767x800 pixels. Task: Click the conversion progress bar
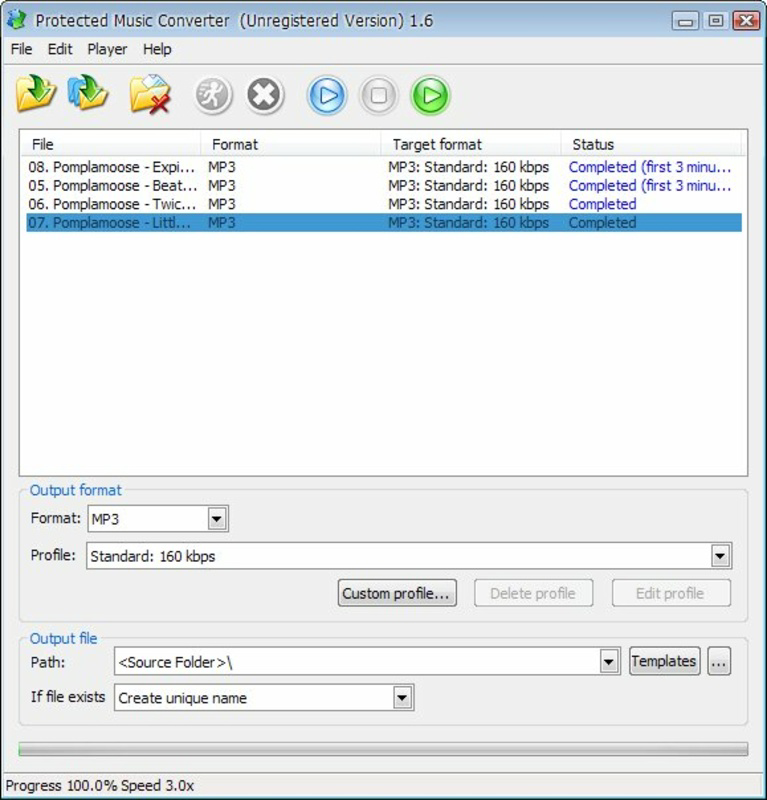pyautogui.click(x=383, y=748)
